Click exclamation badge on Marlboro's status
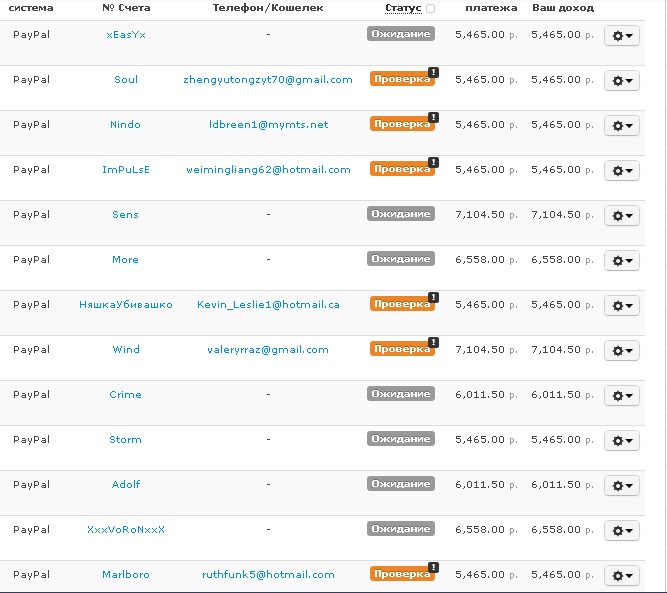 [x=433, y=567]
